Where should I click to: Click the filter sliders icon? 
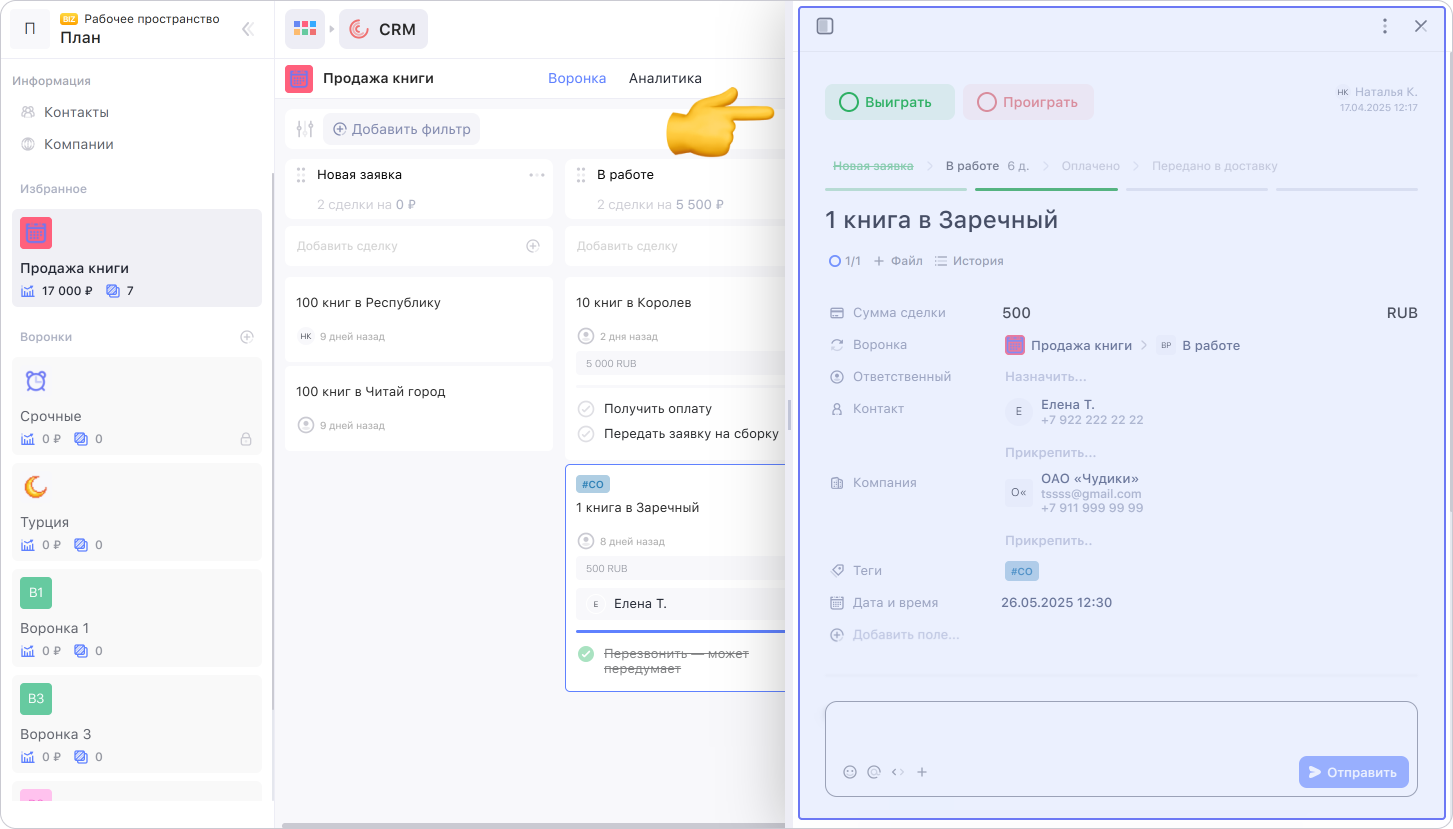point(305,129)
